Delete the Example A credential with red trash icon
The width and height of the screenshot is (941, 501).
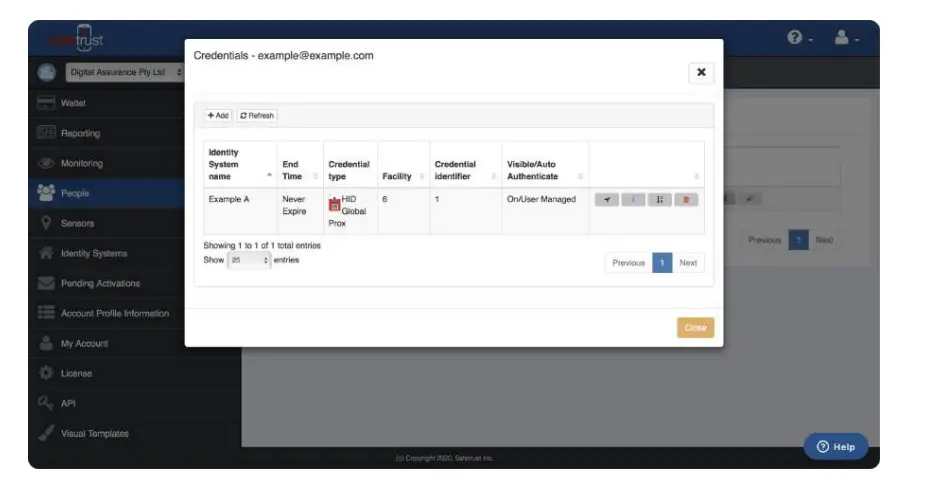coord(686,200)
